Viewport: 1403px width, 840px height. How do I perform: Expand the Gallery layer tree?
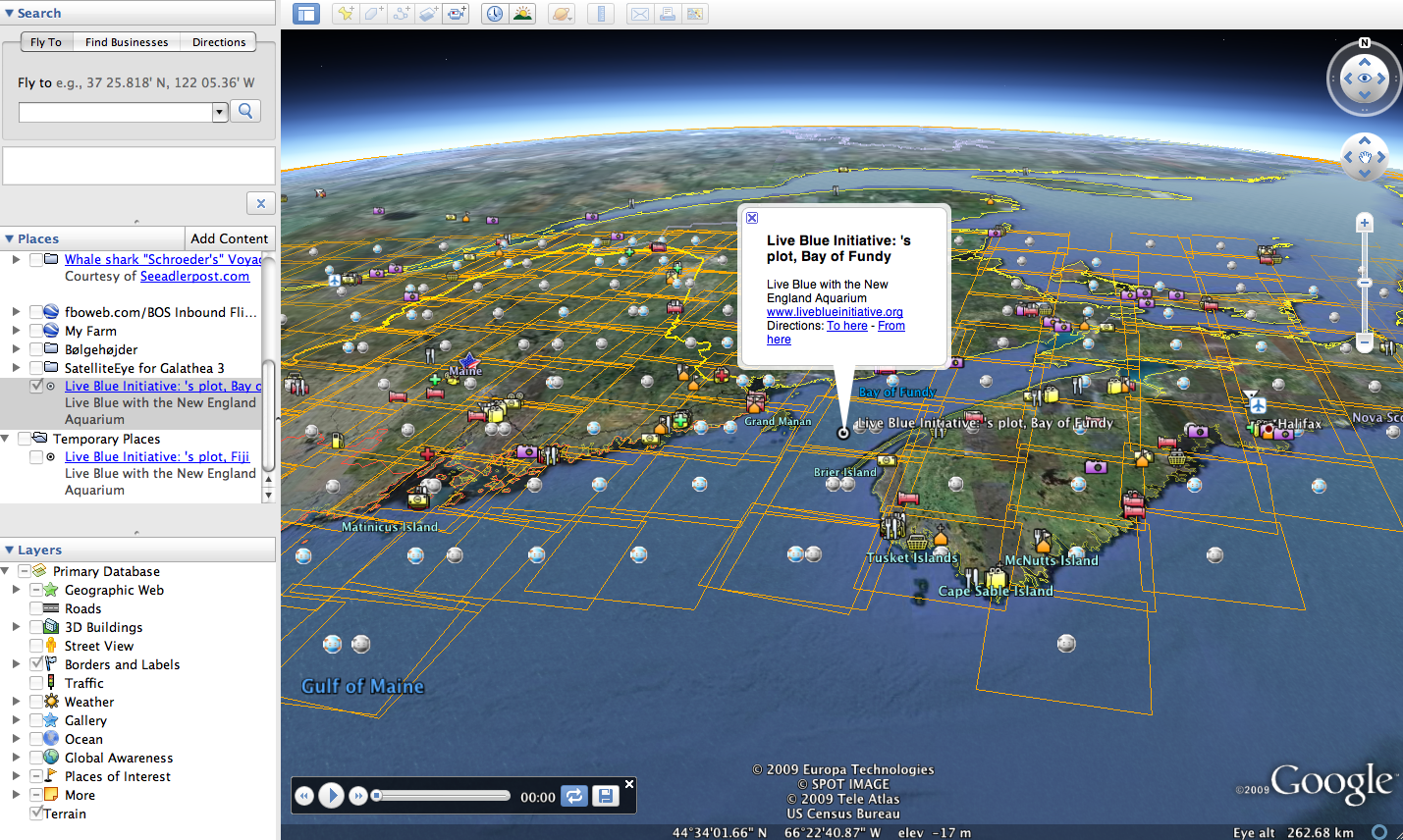click(x=16, y=720)
